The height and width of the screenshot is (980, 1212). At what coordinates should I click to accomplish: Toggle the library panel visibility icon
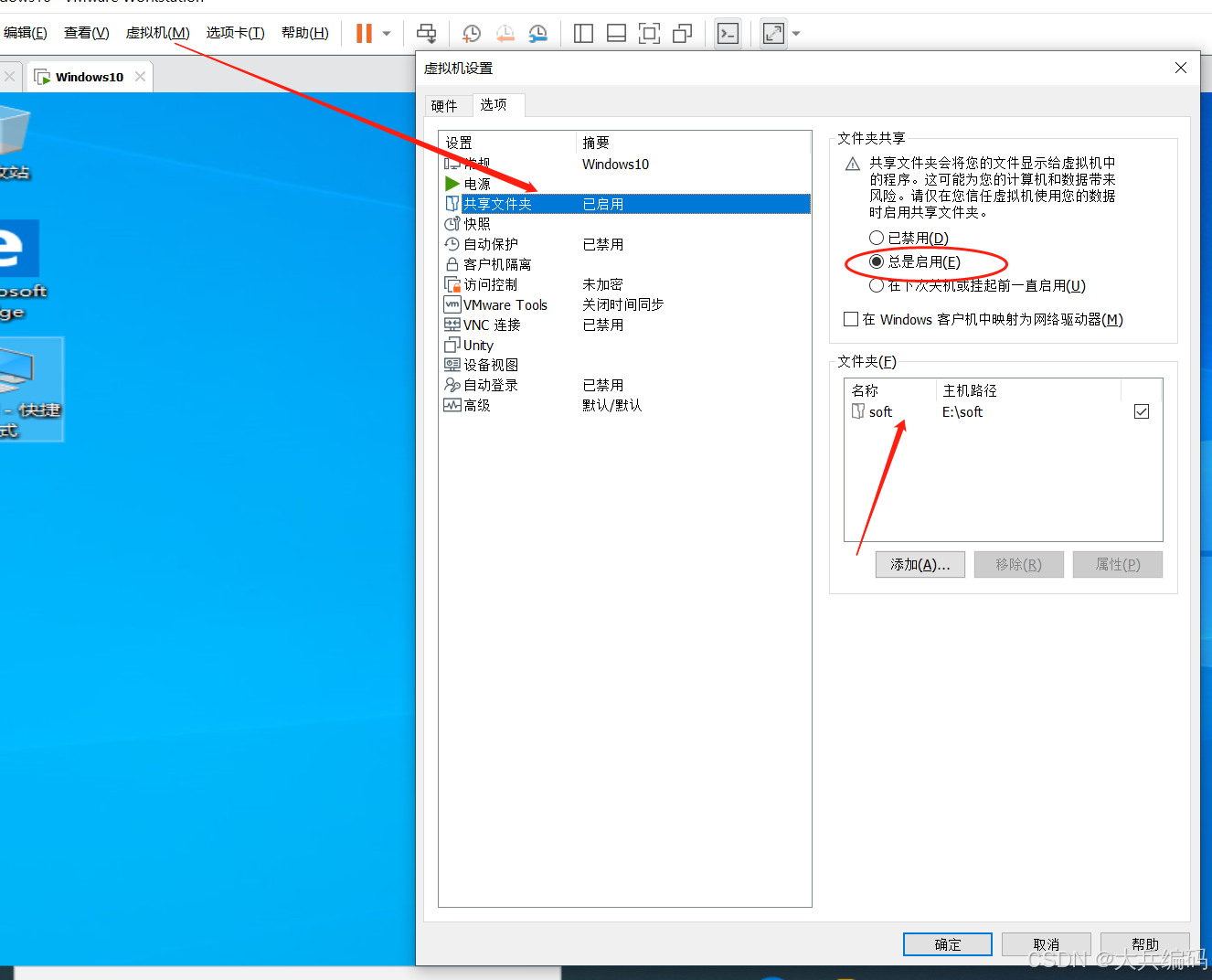(582, 33)
